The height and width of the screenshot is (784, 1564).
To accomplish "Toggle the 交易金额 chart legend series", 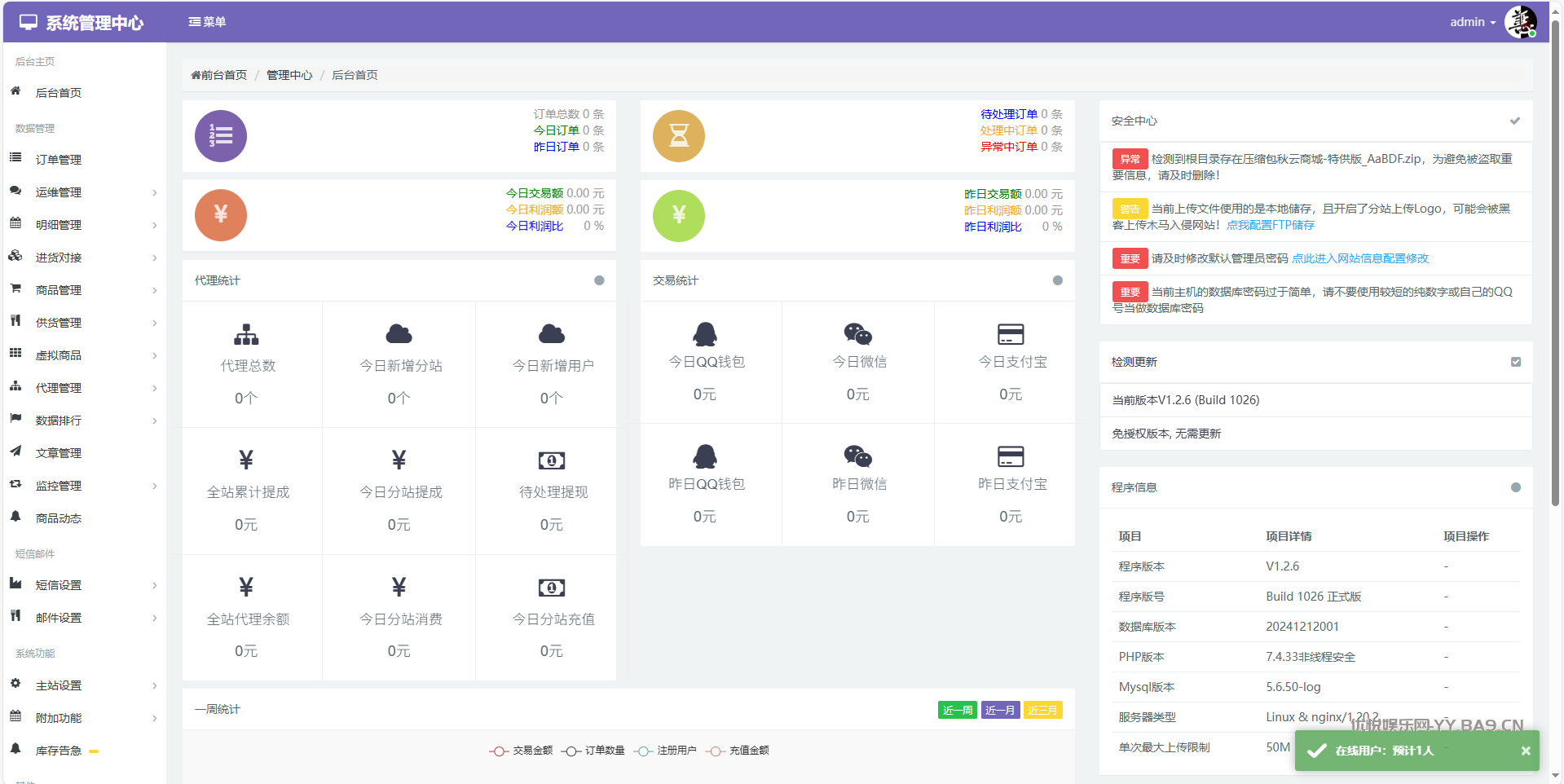I will point(522,751).
